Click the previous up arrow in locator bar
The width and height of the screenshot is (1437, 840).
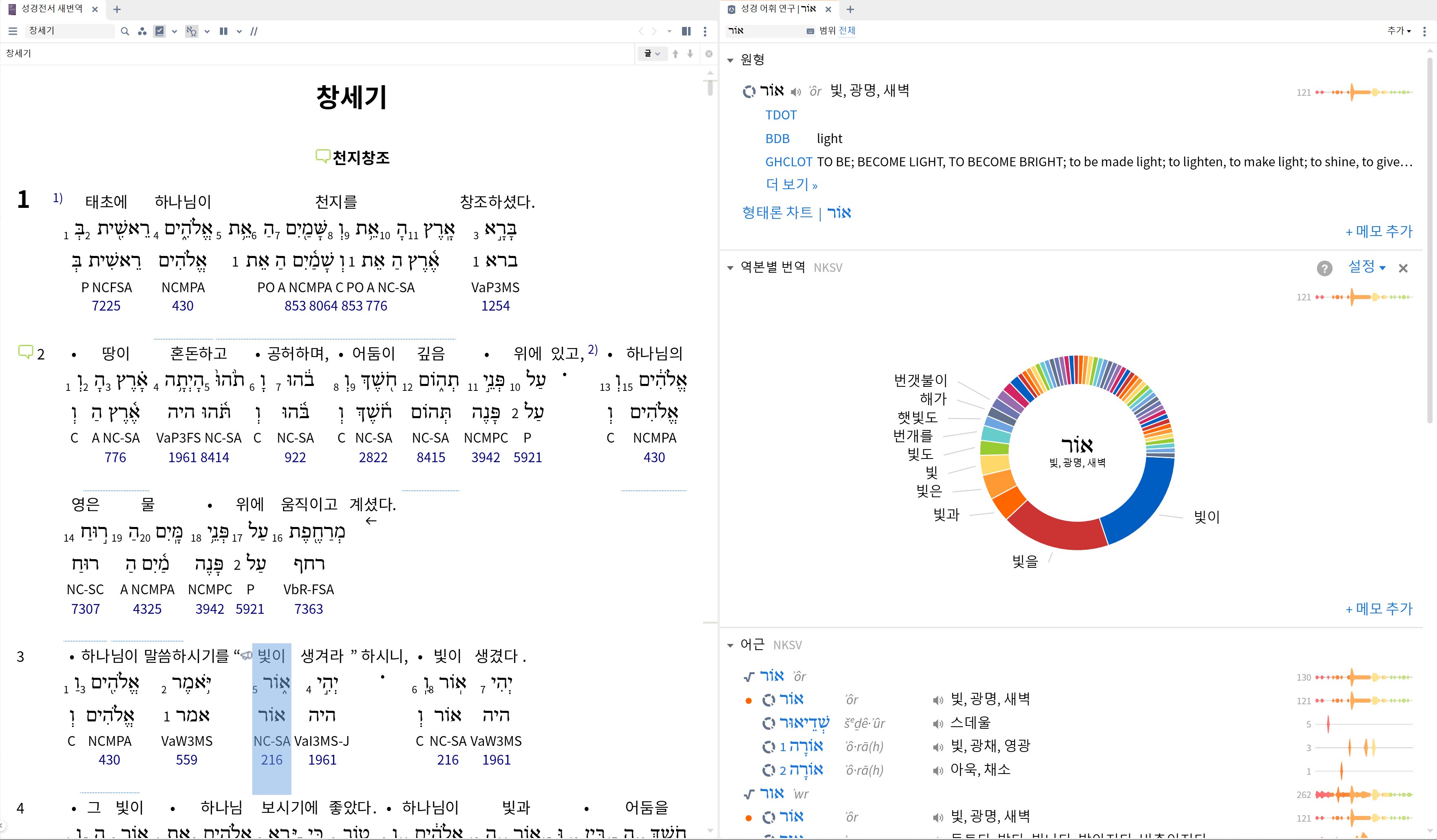coord(675,54)
